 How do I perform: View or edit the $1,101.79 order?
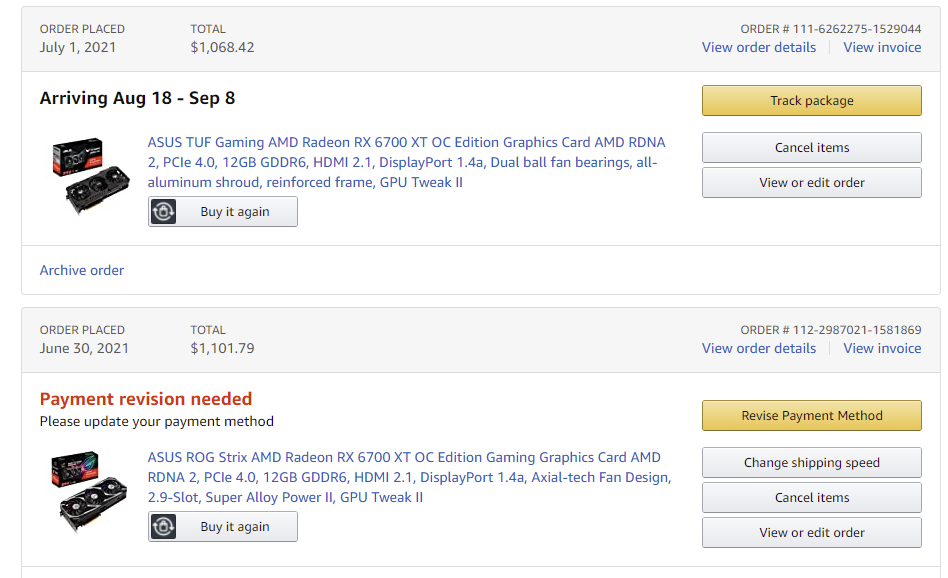(811, 533)
